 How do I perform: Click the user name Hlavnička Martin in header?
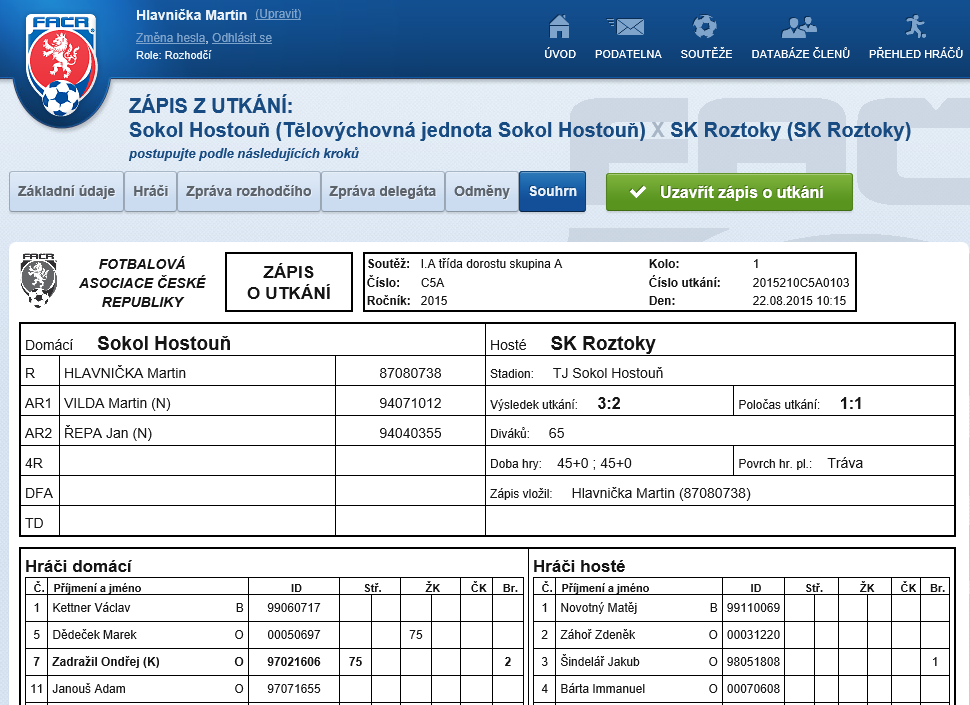click(x=191, y=15)
